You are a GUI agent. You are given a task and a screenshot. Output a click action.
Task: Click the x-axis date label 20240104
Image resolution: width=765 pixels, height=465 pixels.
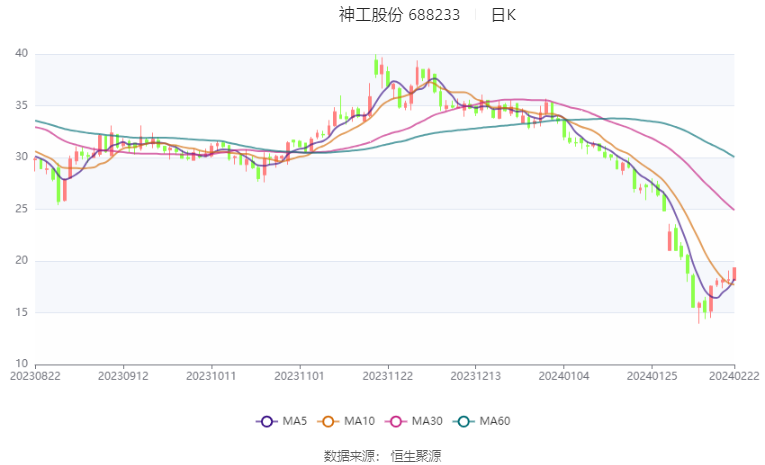[564, 376]
